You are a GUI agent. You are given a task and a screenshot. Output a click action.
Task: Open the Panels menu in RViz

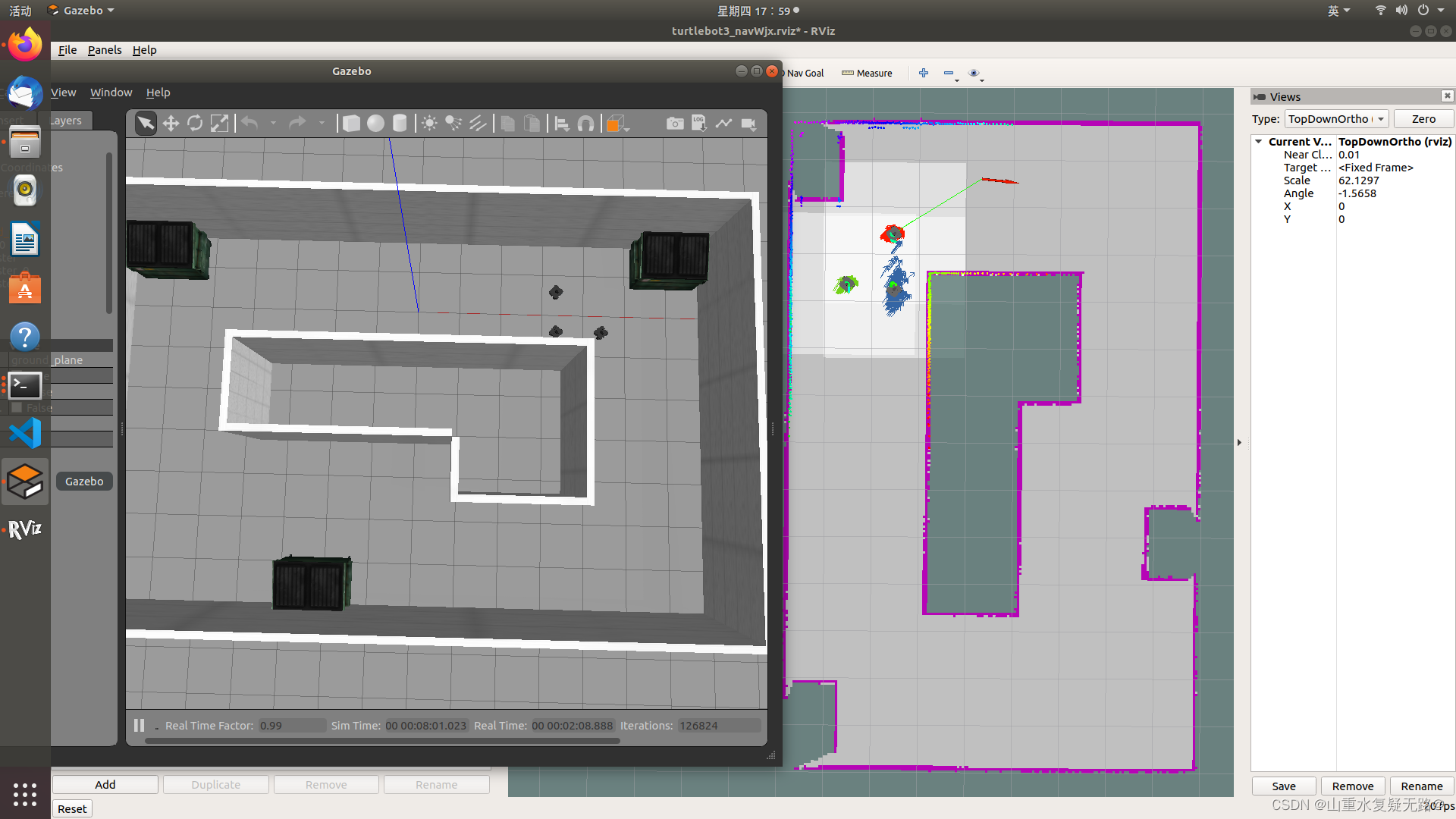coord(105,50)
